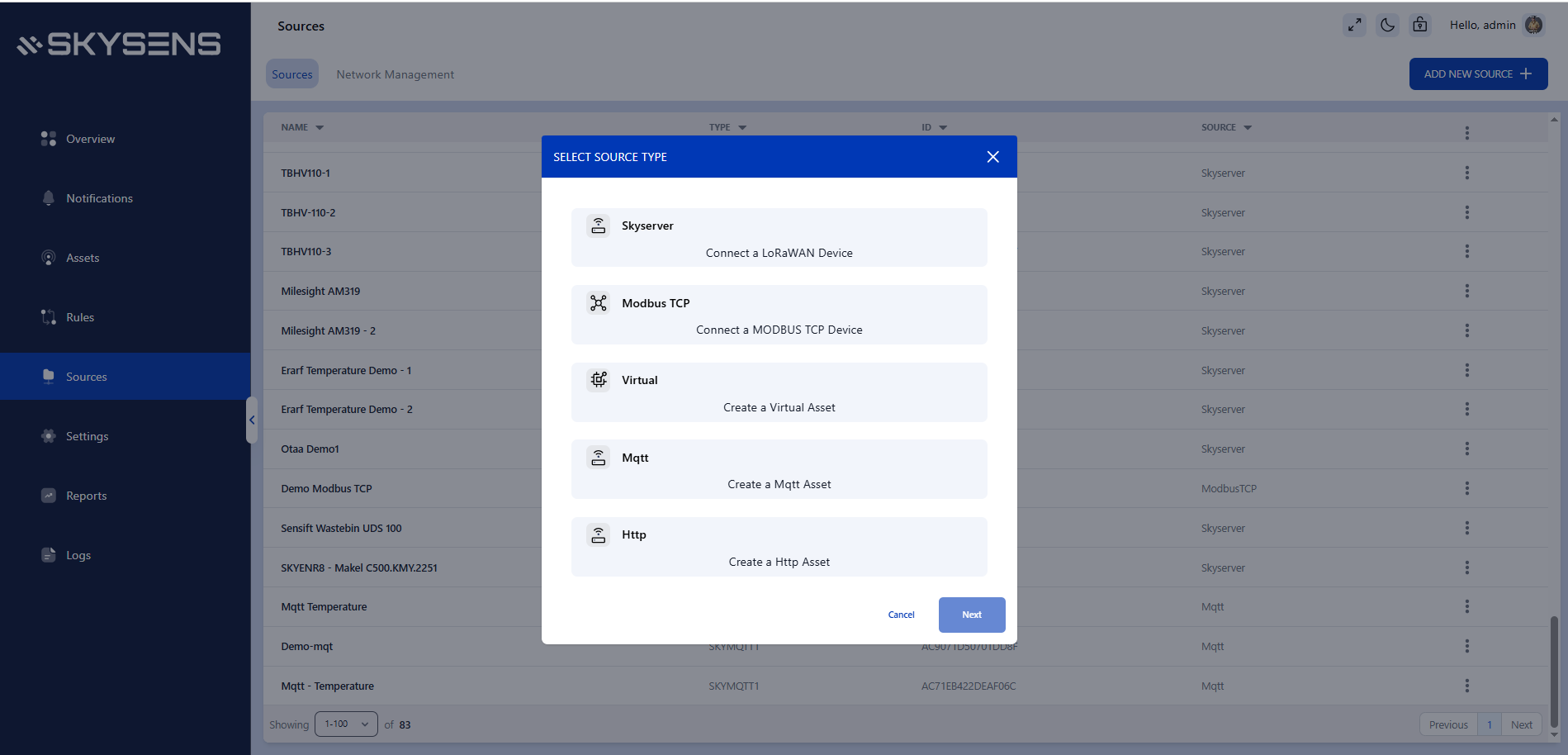Expand the SOURCE column filter arrow
Viewport: 1568px width, 755px height.
point(1248,128)
